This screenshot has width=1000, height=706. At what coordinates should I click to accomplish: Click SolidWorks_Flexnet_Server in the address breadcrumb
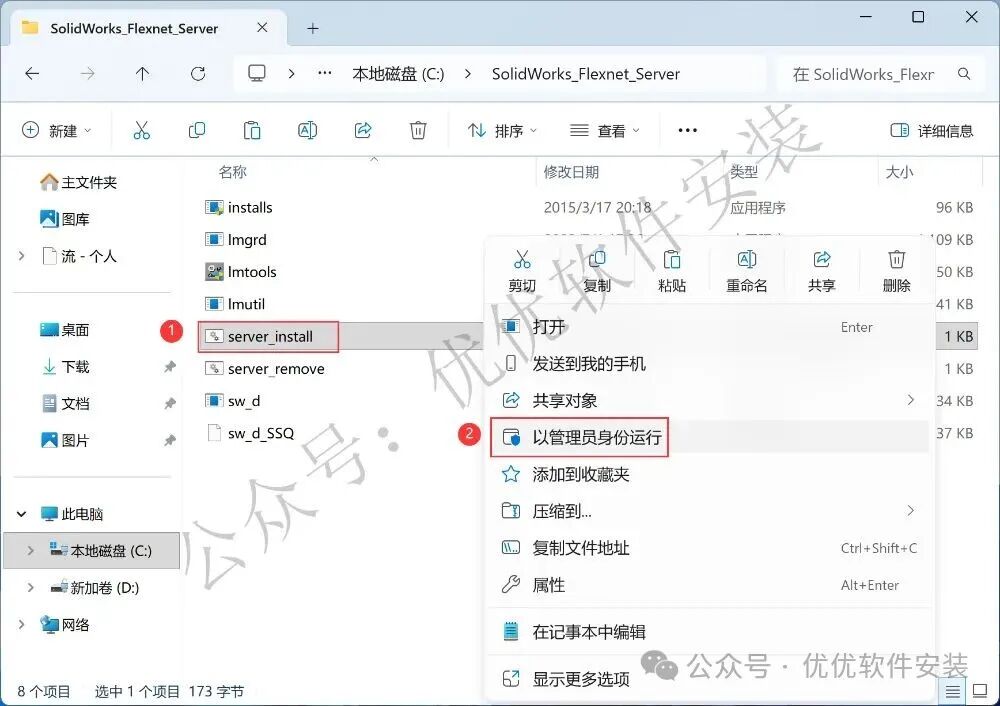[x=585, y=74]
